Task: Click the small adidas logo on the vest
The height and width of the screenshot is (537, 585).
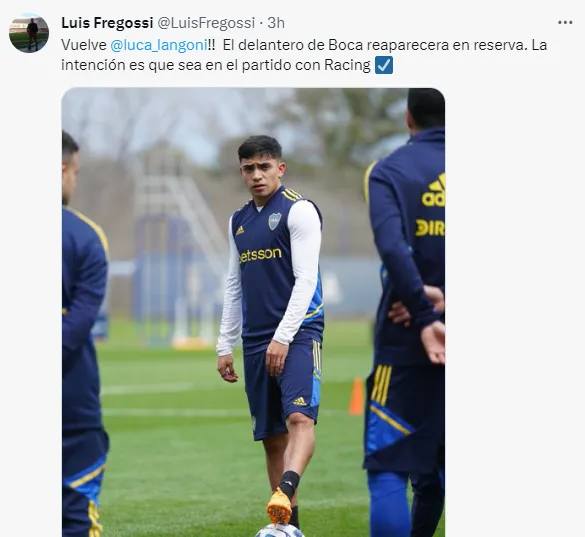Action: point(240,230)
